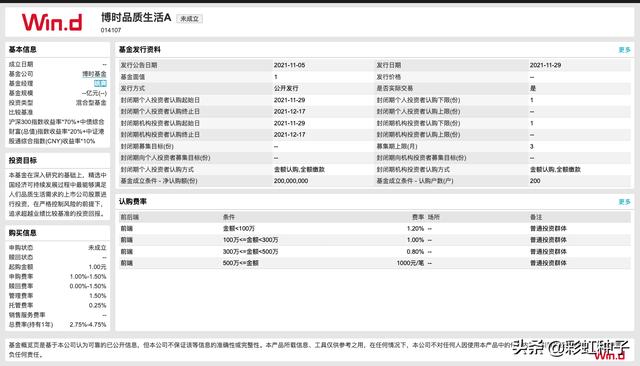The image size is (640, 366).
Task: Click the 基金规模 label
Action: 21,93
